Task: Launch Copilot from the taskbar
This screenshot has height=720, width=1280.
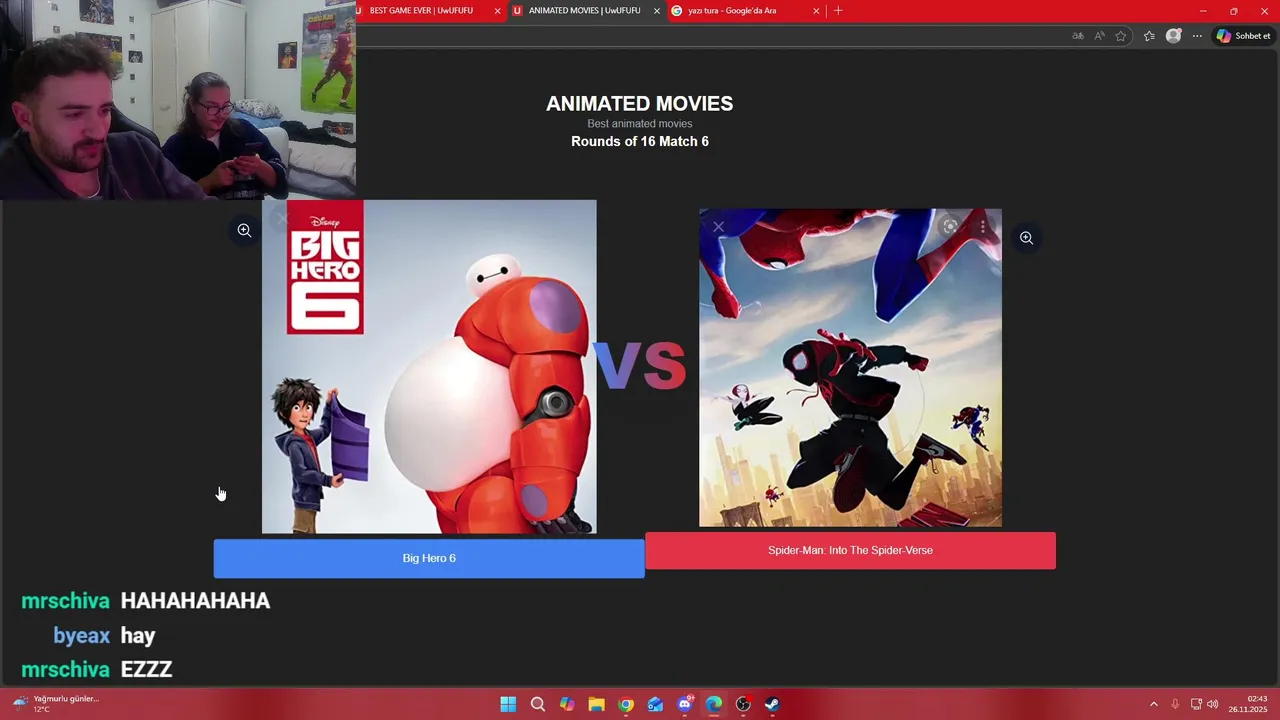Action: point(567,704)
